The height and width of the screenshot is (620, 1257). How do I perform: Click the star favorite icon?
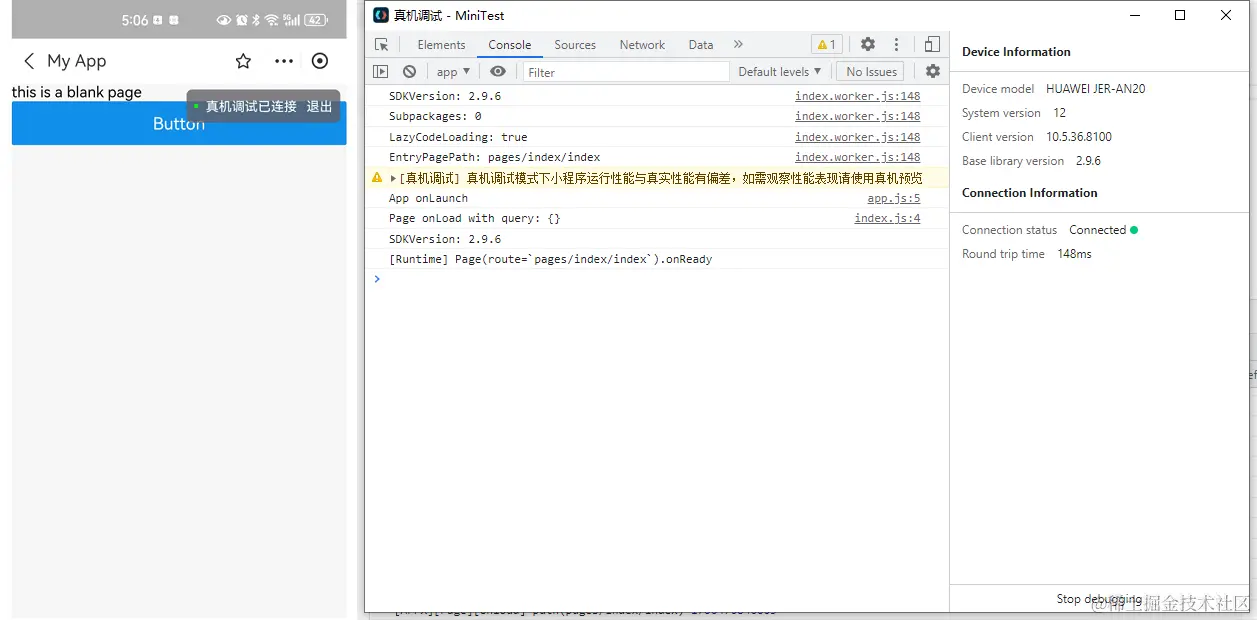243,61
